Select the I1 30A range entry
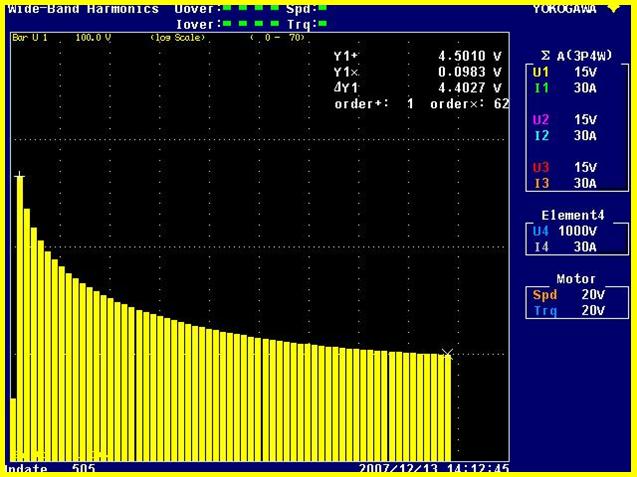 [565, 88]
